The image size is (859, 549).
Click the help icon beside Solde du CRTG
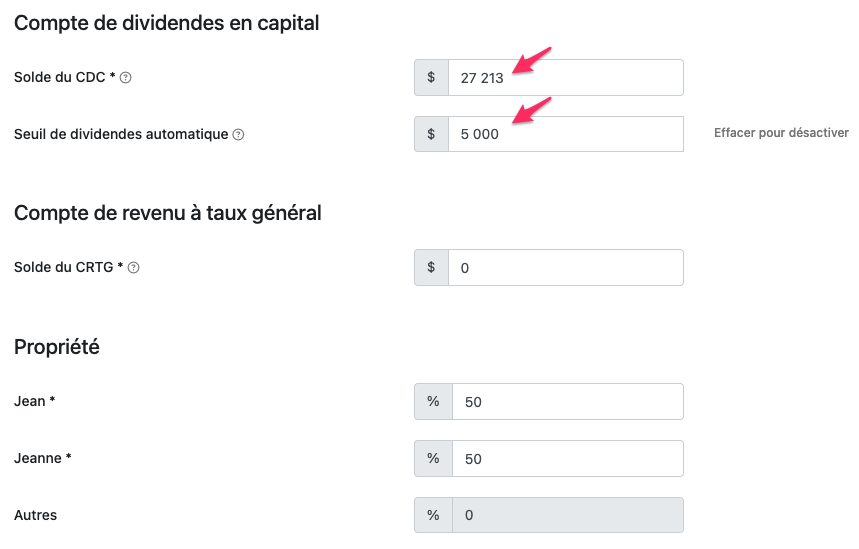coord(134,267)
